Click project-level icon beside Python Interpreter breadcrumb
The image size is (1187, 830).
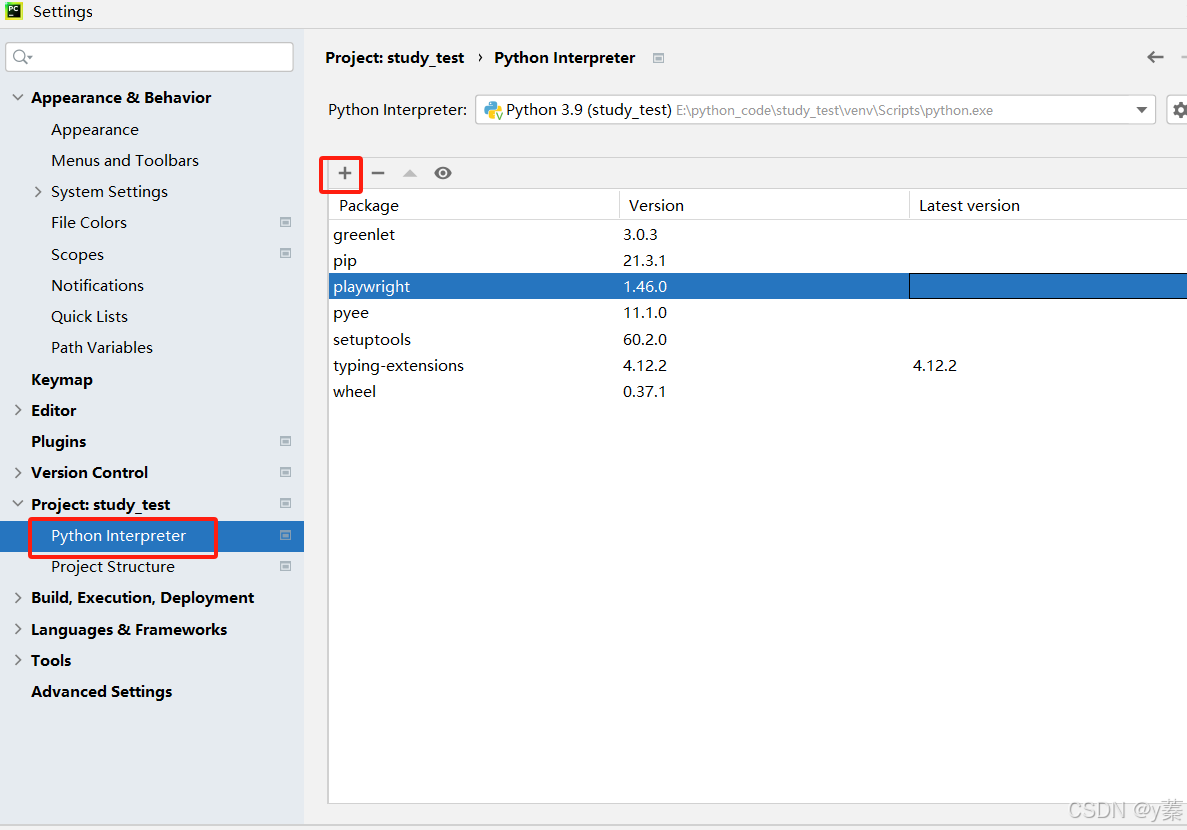point(659,58)
